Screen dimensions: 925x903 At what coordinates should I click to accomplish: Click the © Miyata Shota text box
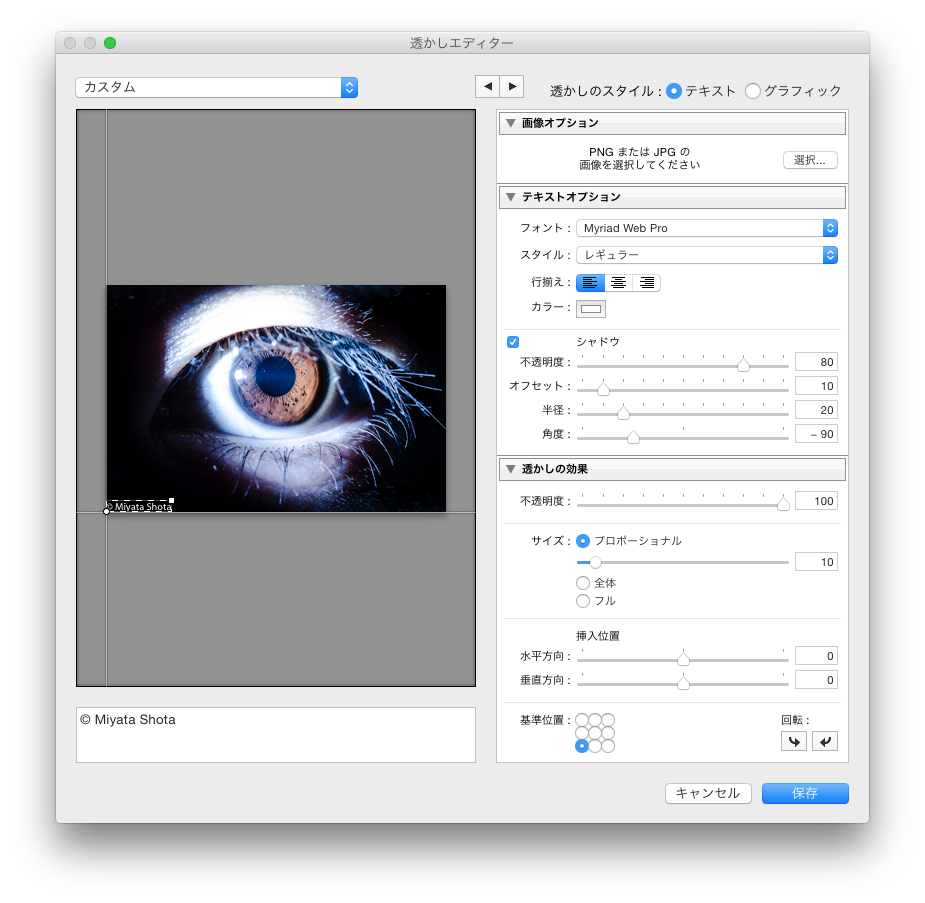pos(275,735)
